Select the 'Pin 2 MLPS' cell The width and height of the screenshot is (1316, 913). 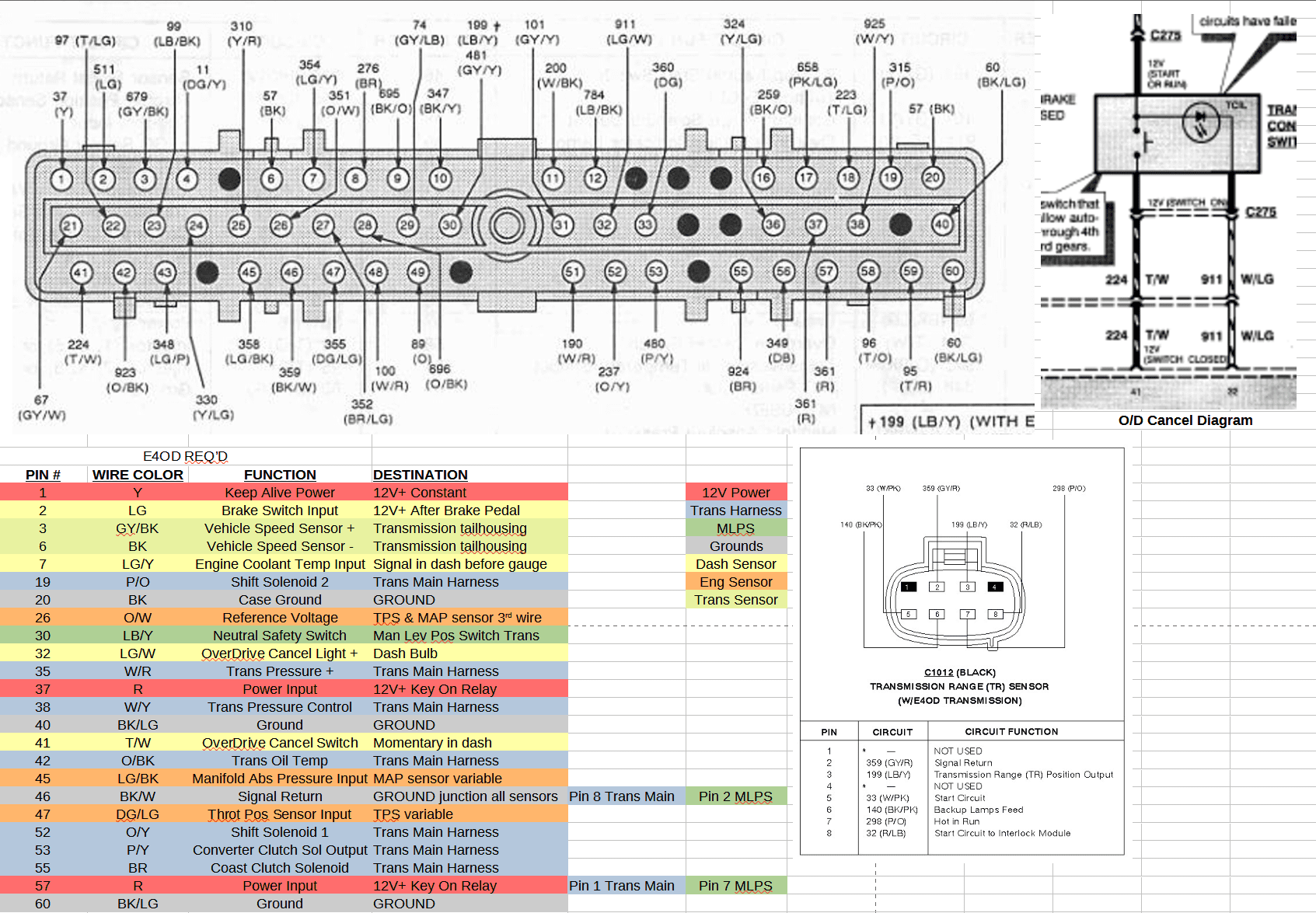[x=736, y=796]
